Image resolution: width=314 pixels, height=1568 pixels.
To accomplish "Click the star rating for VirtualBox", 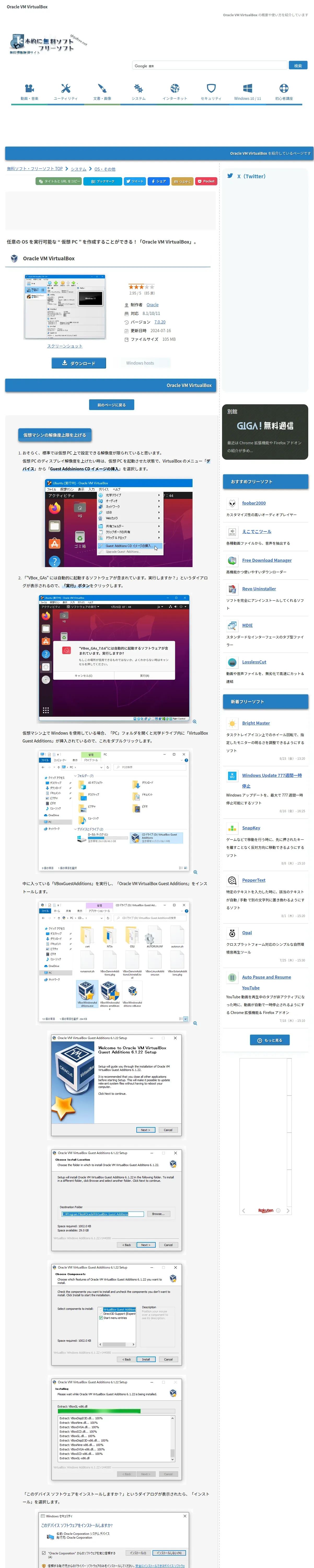I will 141,287.
